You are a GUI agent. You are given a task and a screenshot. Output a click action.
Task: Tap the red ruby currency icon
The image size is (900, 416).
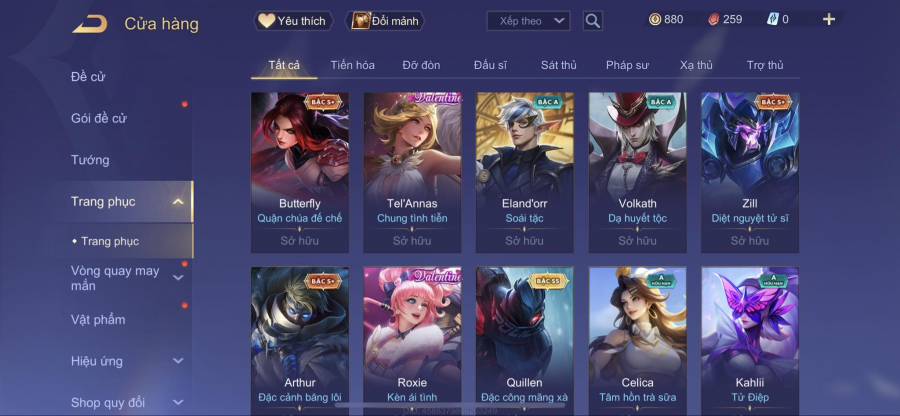coord(712,20)
